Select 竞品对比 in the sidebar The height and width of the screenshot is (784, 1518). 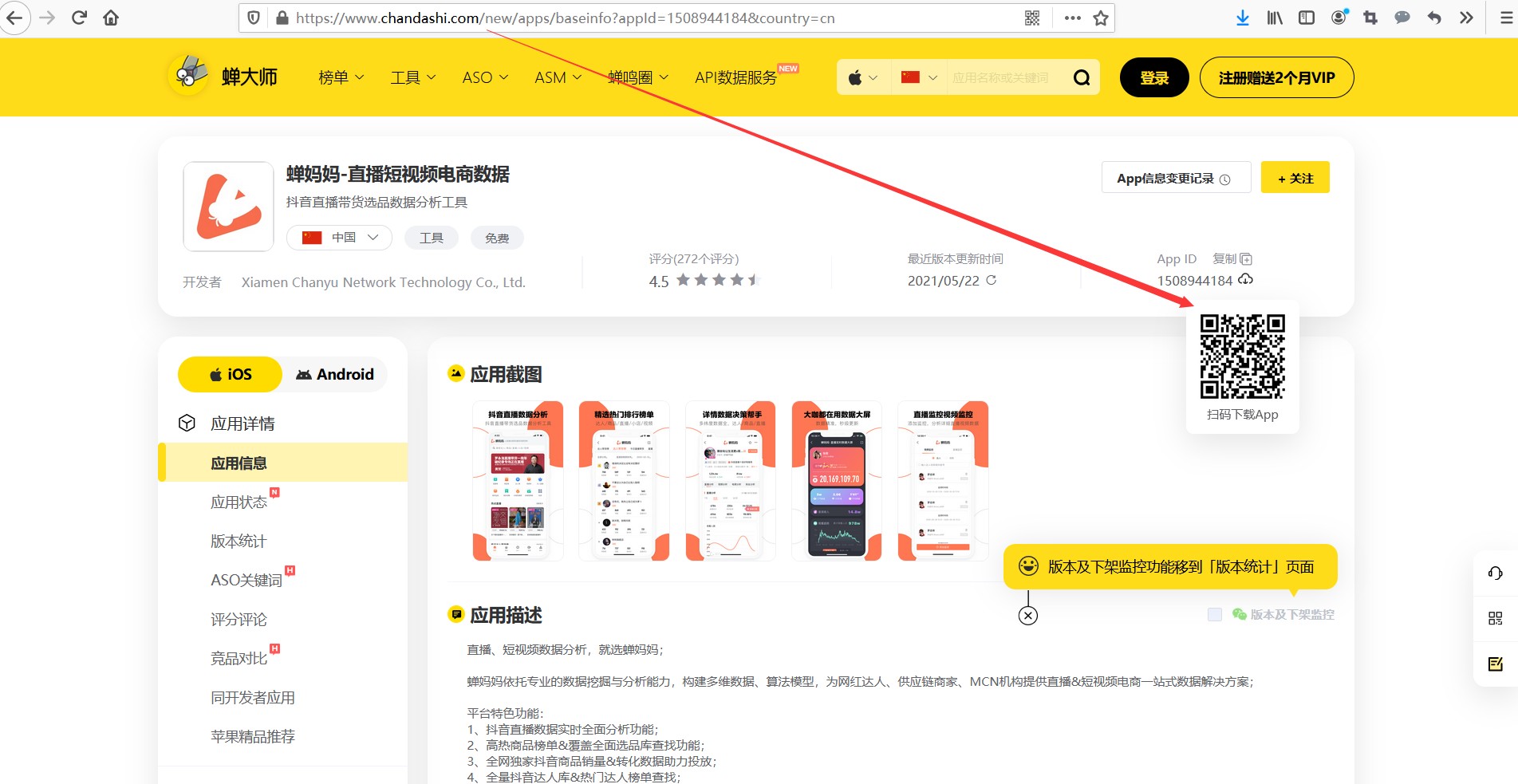click(239, 659)
